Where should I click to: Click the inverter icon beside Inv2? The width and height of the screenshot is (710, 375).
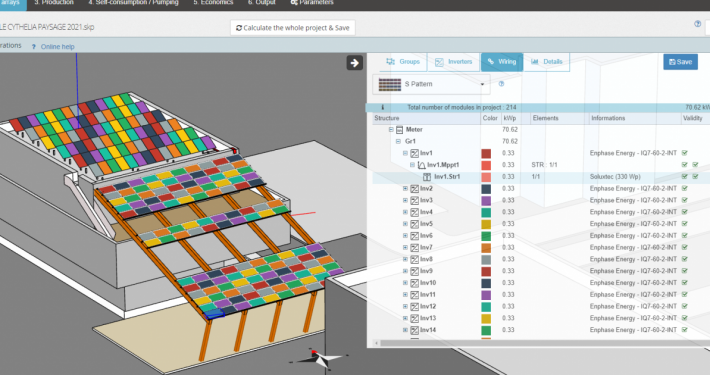[x=414, y=188]
